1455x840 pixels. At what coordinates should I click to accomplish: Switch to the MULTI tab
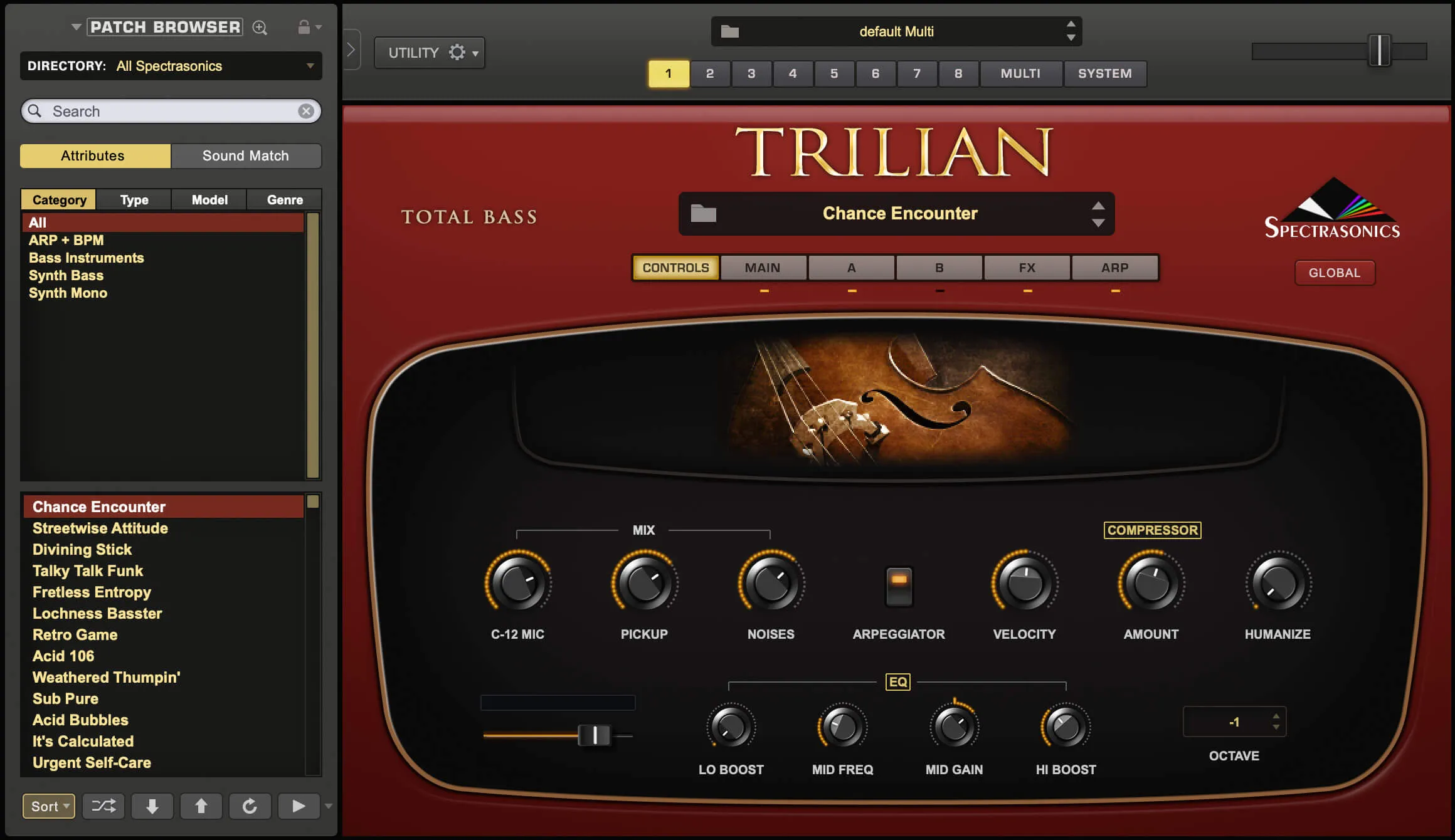[x=1021, y=73]
